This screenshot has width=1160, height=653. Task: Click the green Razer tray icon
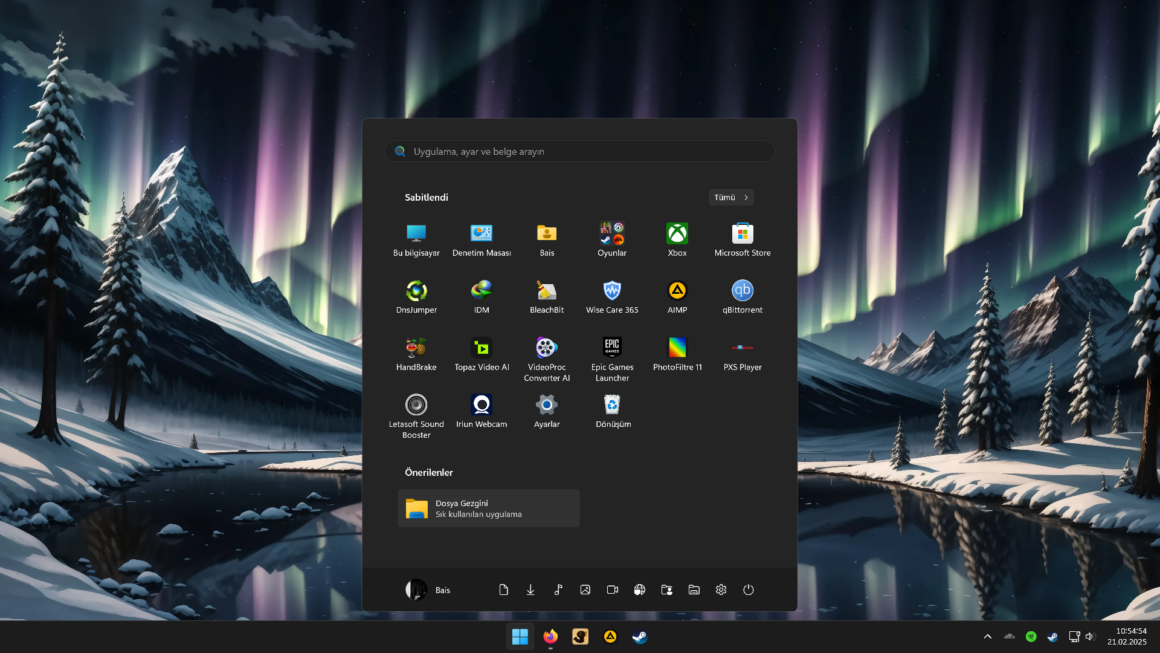[x=1031, y=637]
